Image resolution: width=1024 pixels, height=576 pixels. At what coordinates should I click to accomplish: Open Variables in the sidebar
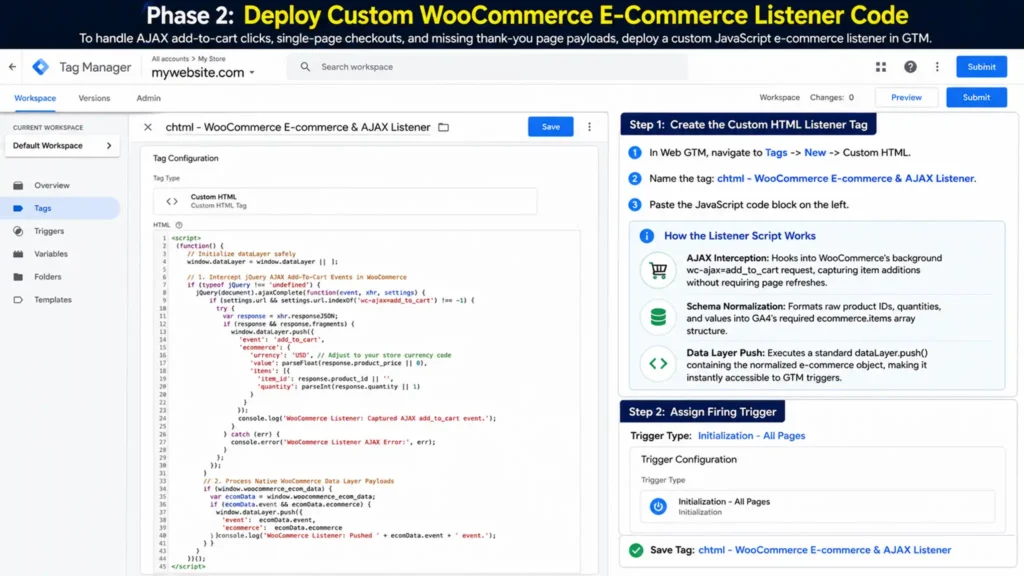point(51,254)
